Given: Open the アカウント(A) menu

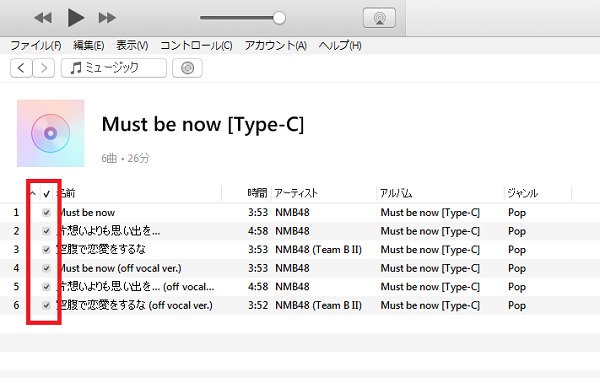Looking at the screenshot, I should pyautogui.click(x=276, y=46).
